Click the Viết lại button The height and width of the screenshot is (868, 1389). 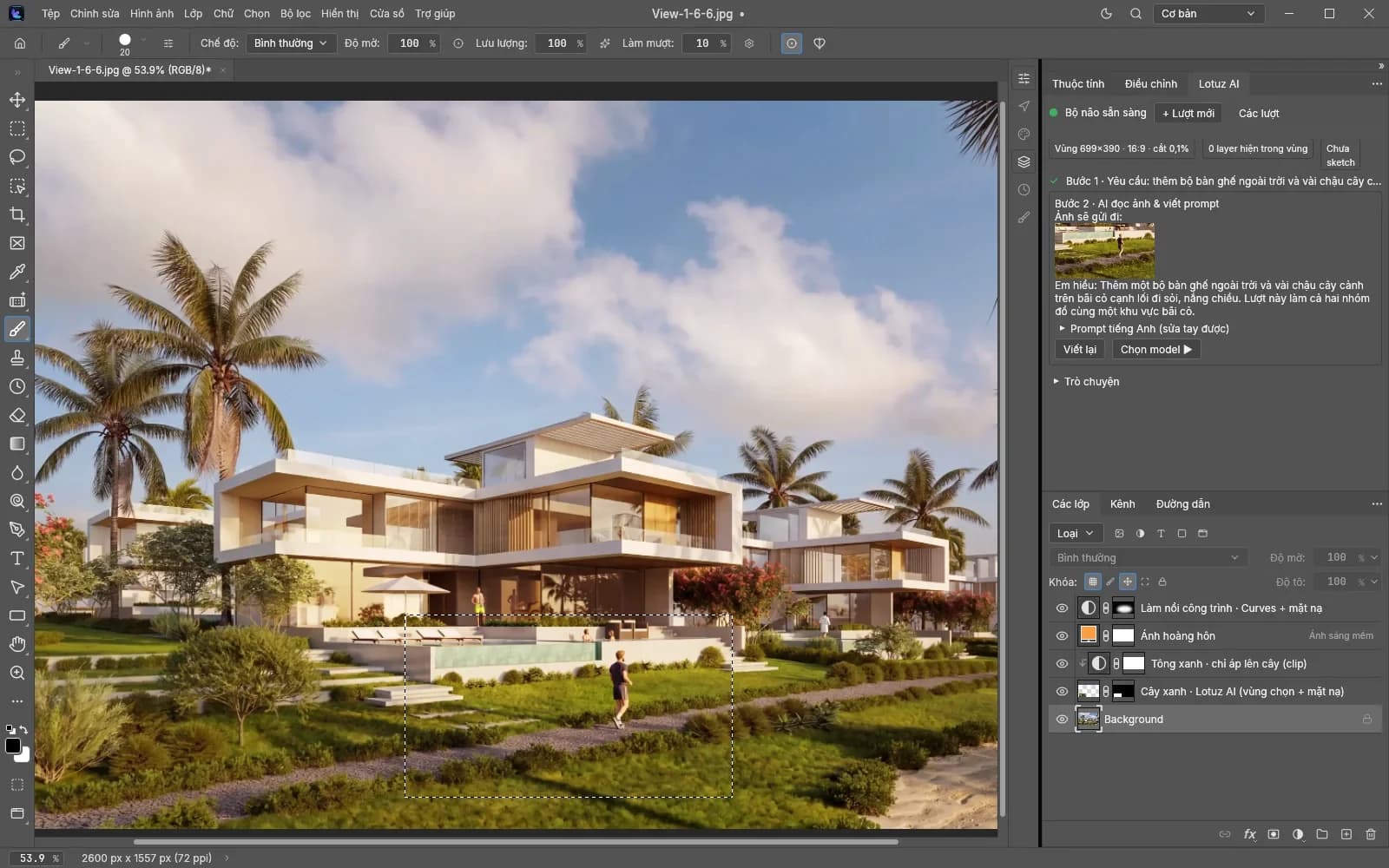point(1080,350)
